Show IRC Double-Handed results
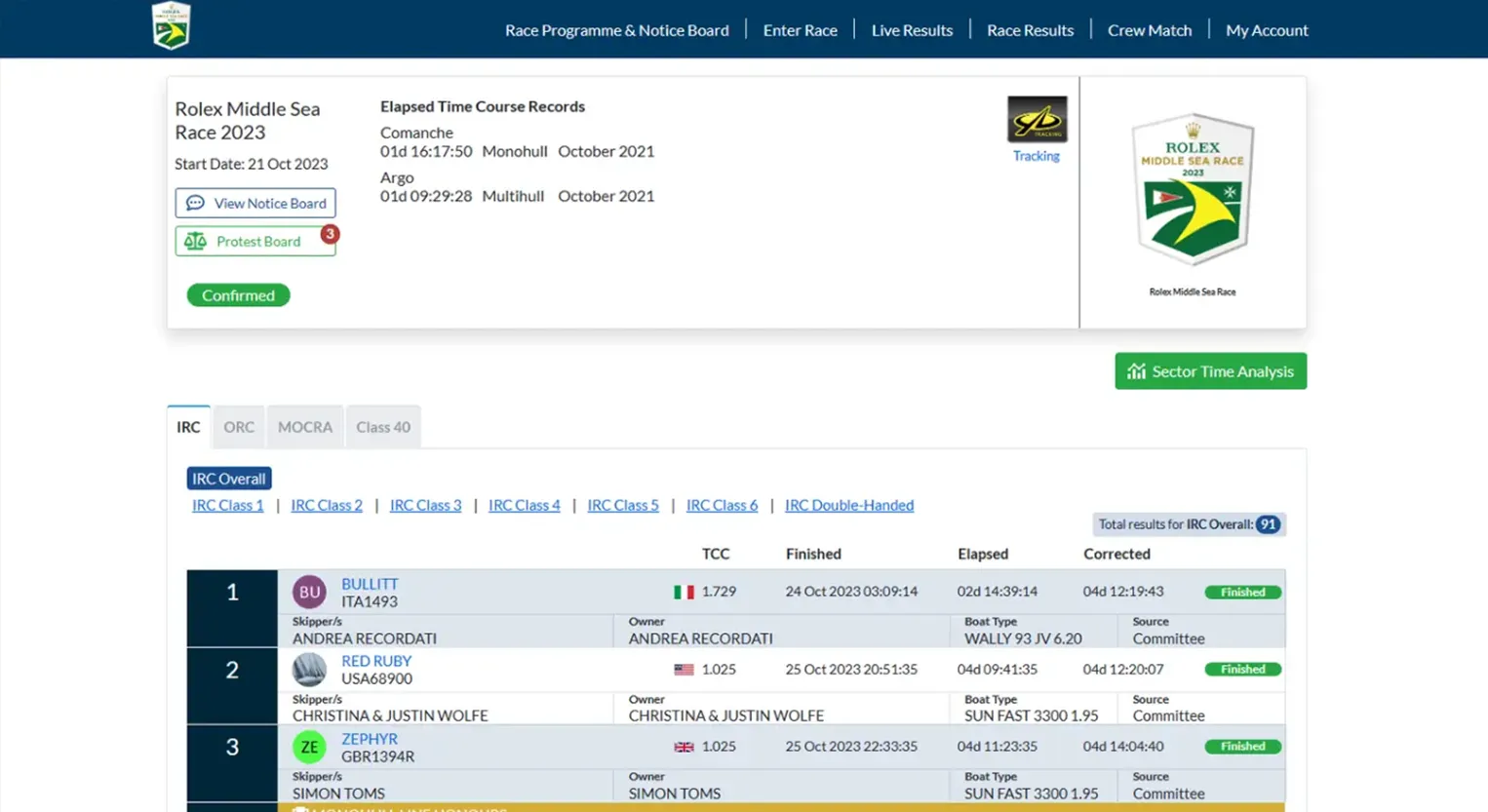1488x812 pixels. (849, 505)
